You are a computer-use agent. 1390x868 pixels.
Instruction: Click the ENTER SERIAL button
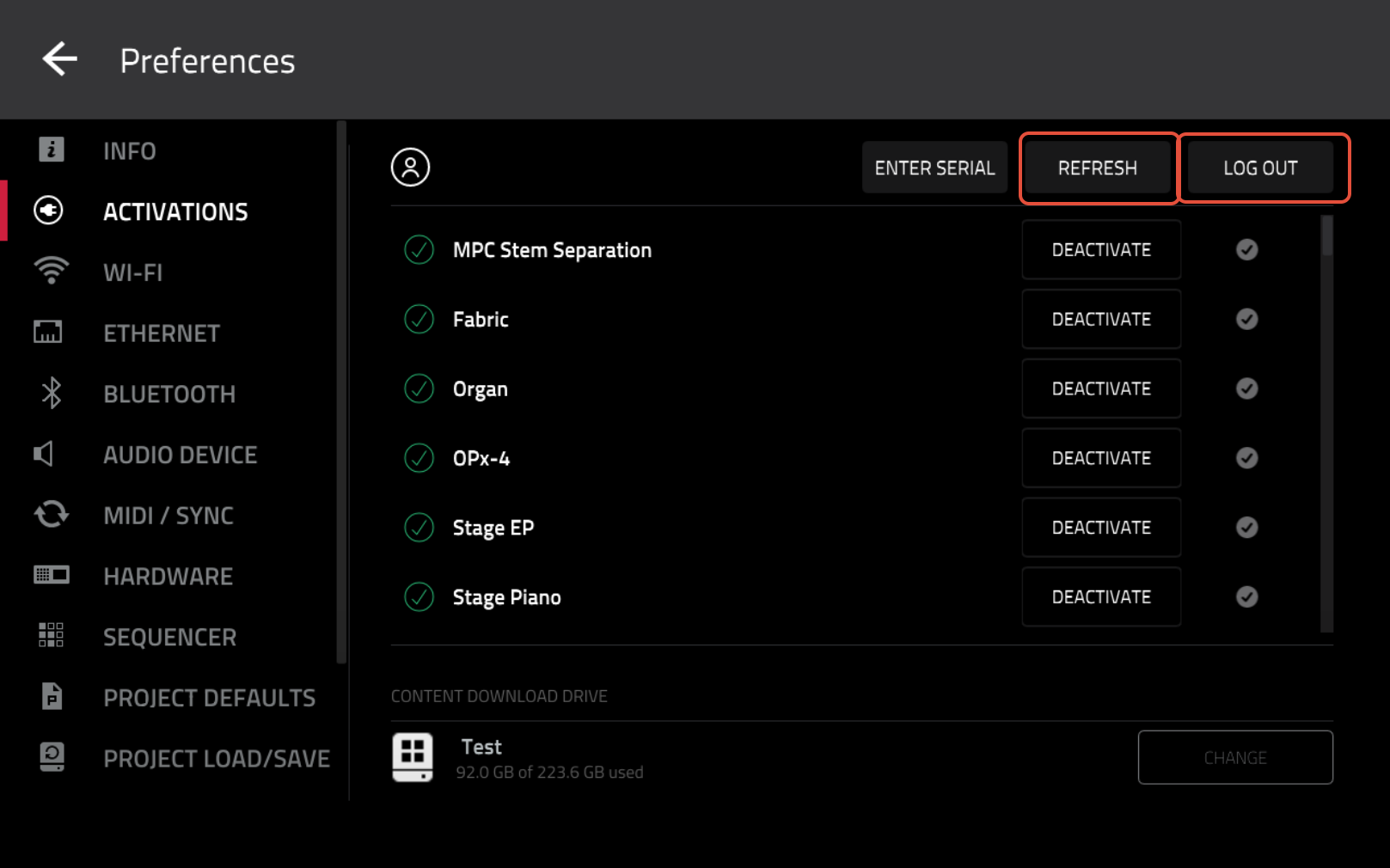tap(934, 168)
